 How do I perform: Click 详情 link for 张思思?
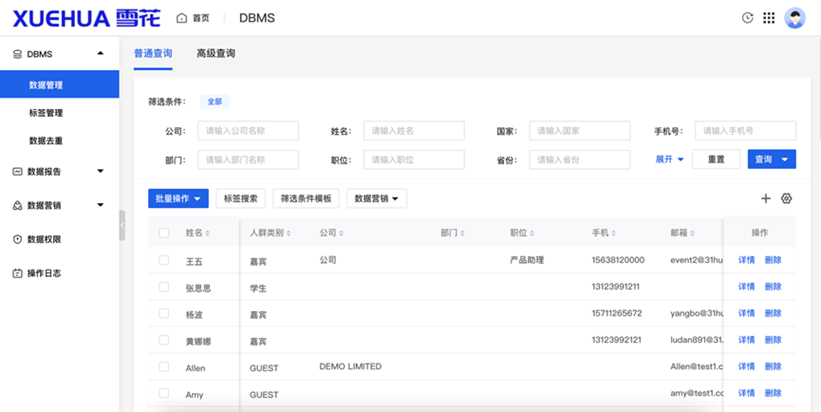click(x=746, y=287)
